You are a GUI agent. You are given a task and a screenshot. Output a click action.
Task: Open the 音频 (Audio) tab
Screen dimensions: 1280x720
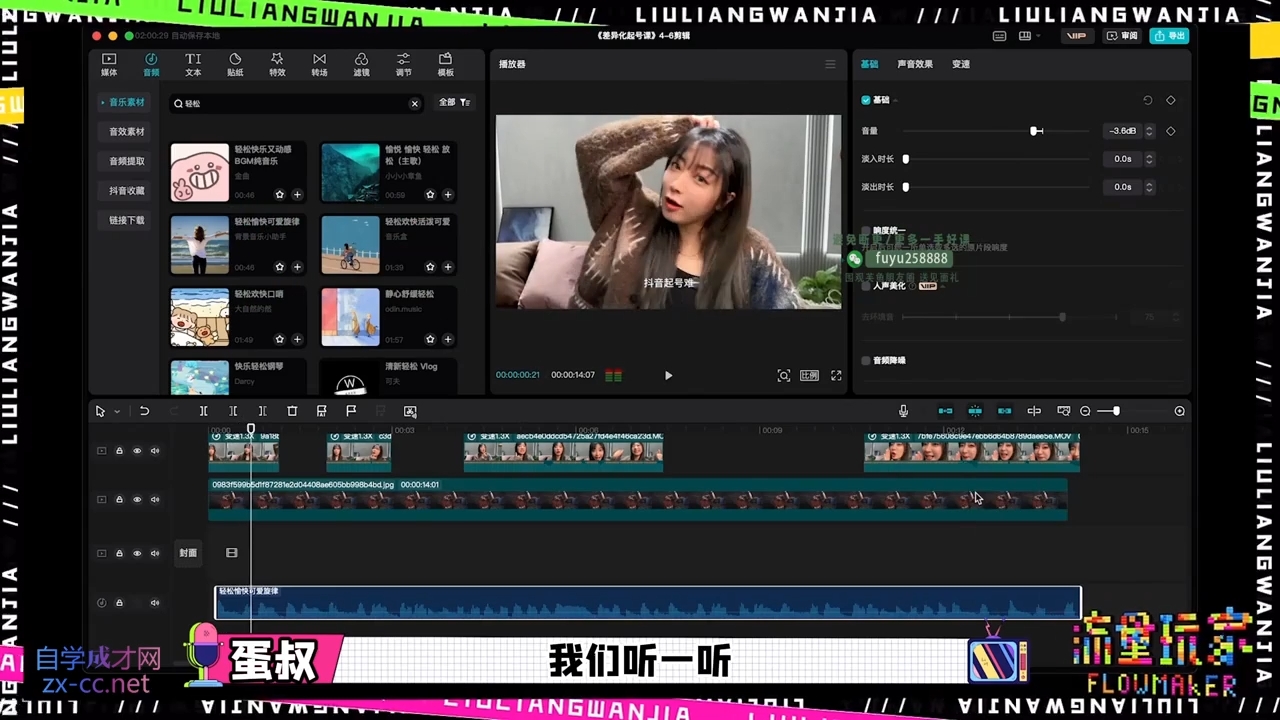151,65
